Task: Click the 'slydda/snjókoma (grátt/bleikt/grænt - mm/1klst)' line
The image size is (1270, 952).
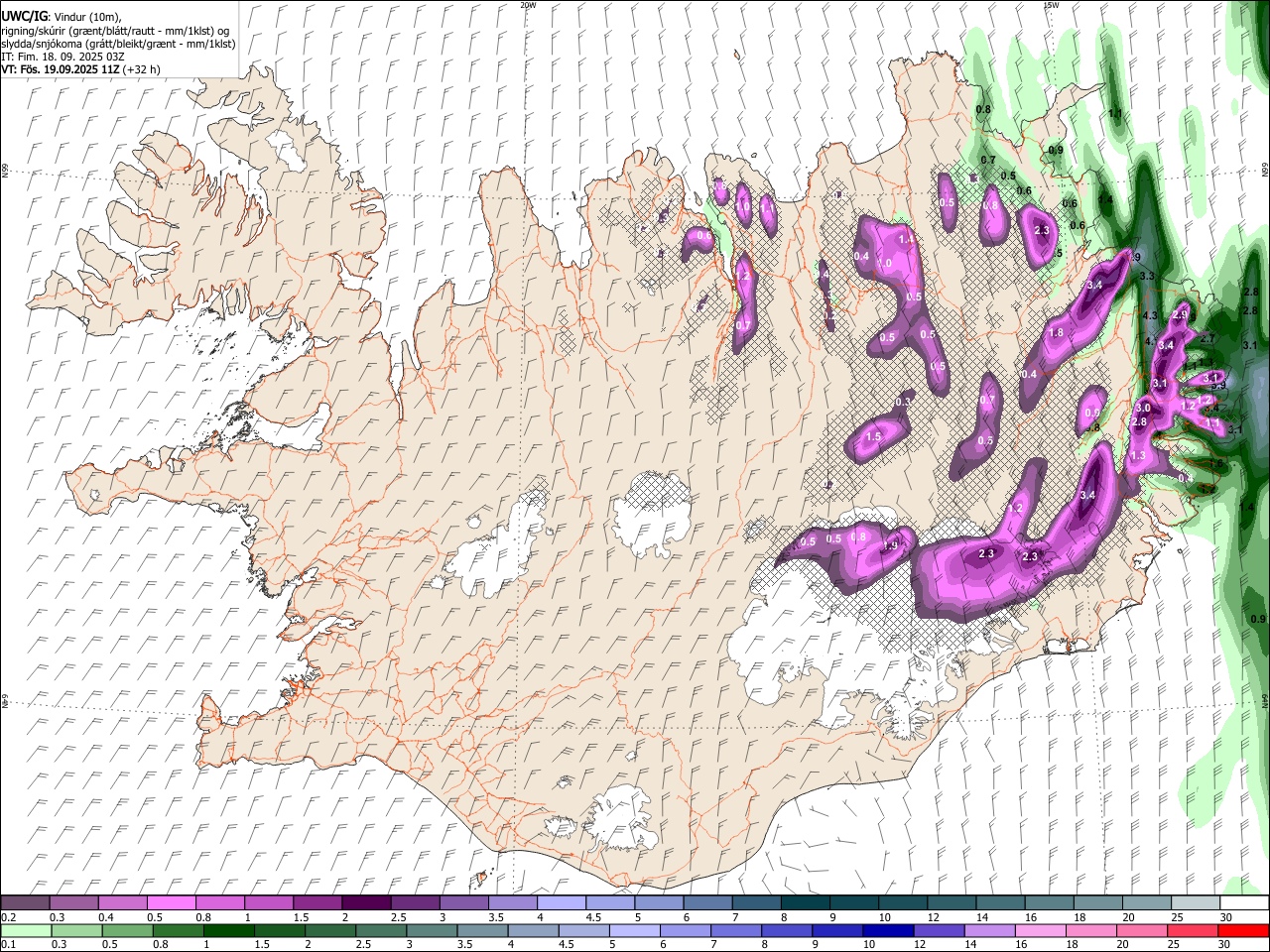Action: click(x=118, y=44)
